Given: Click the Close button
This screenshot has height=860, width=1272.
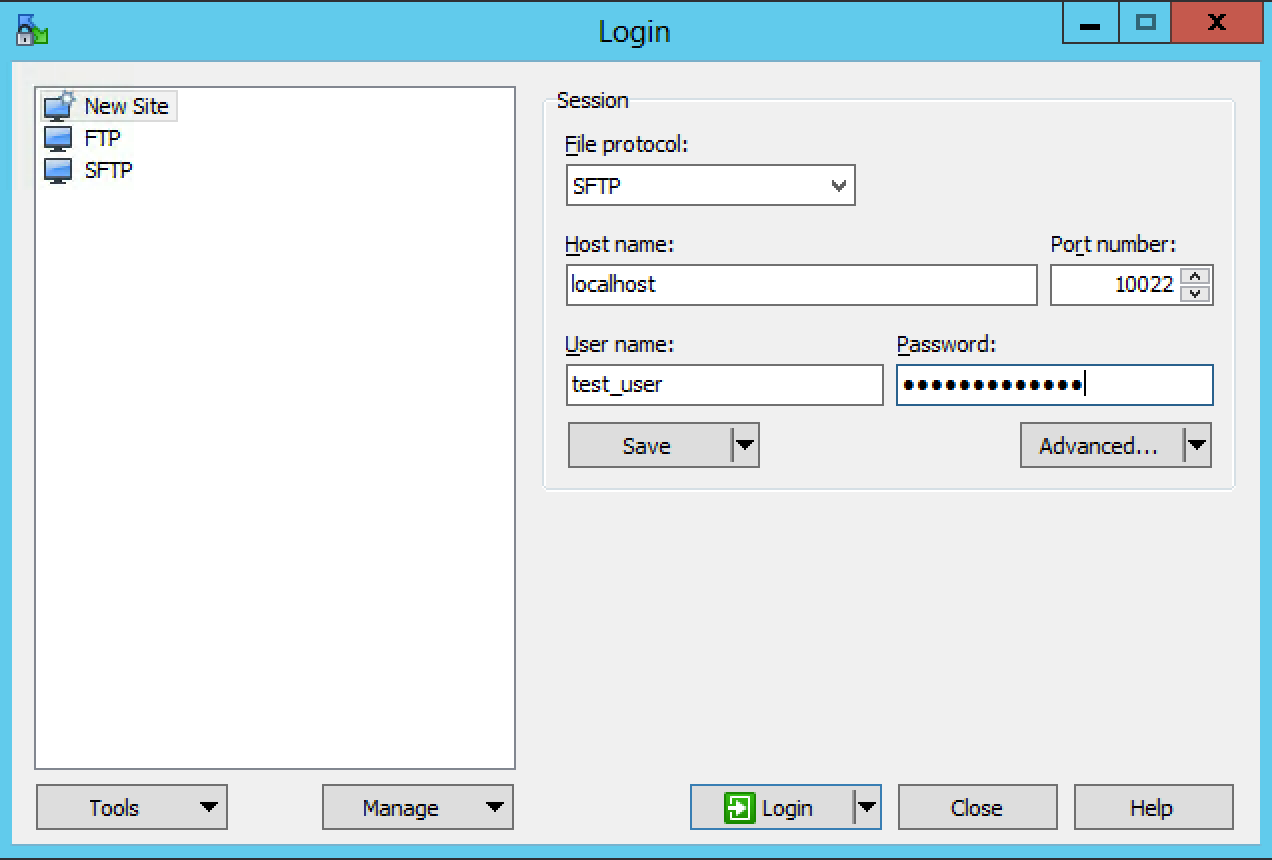Looking at the screenshot, I should (x=977, y=808).
